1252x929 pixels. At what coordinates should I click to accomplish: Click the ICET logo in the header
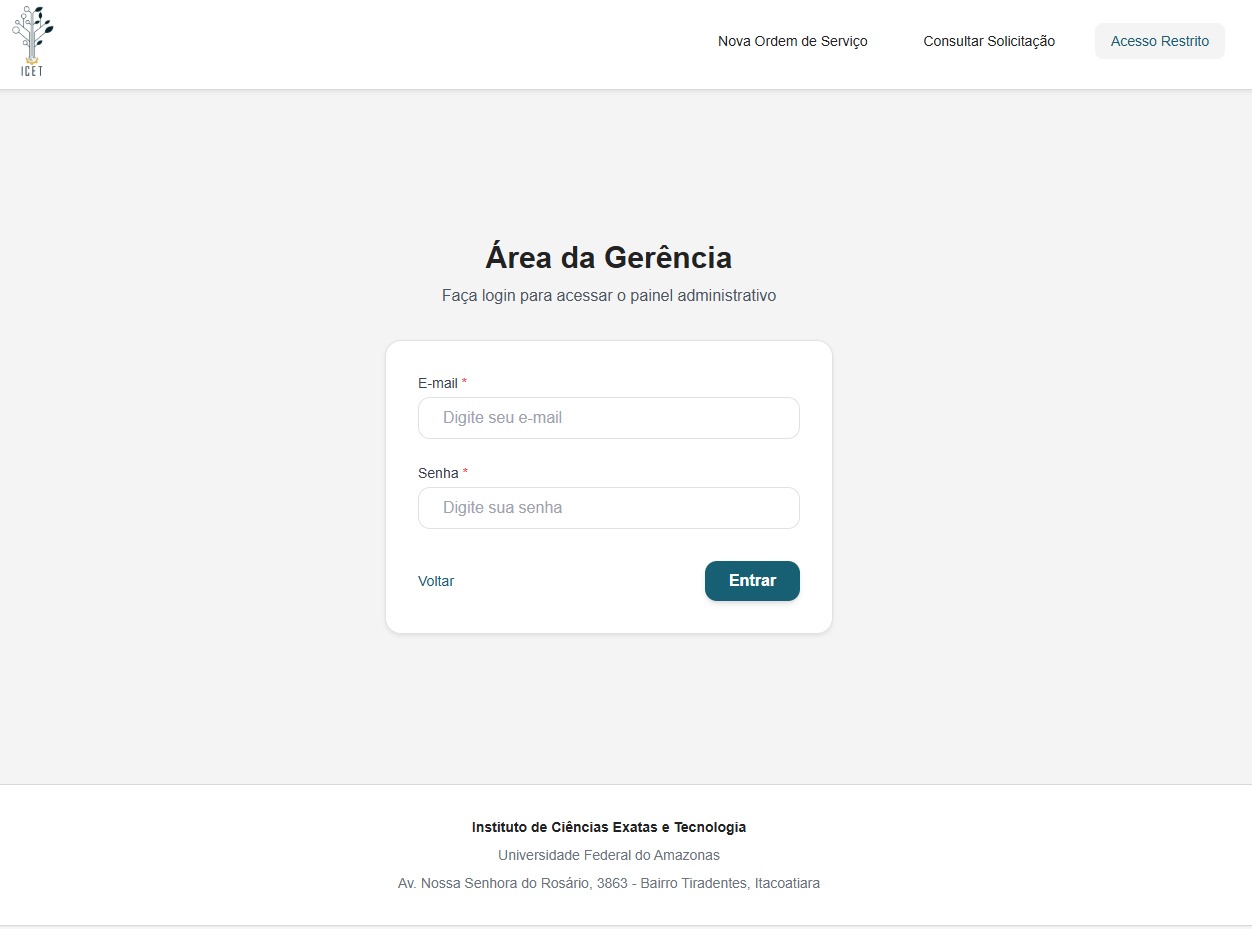31,41
